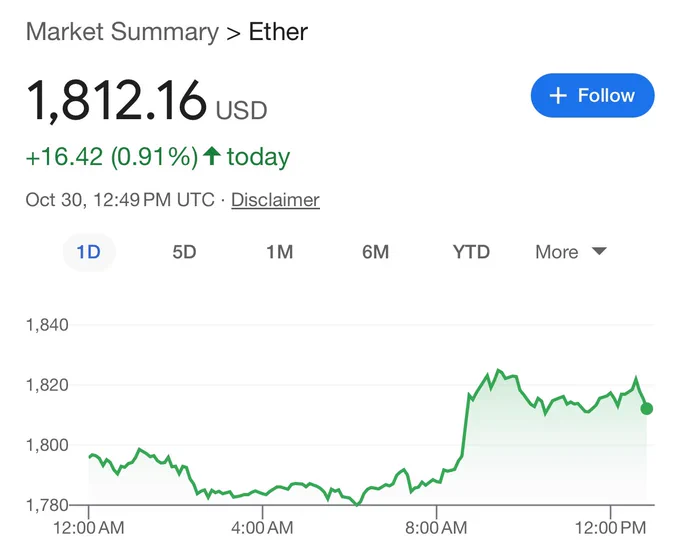This screenshot has width=680, height=560.
Task: Click the 12:00 AM axis label
Action: 89,528
